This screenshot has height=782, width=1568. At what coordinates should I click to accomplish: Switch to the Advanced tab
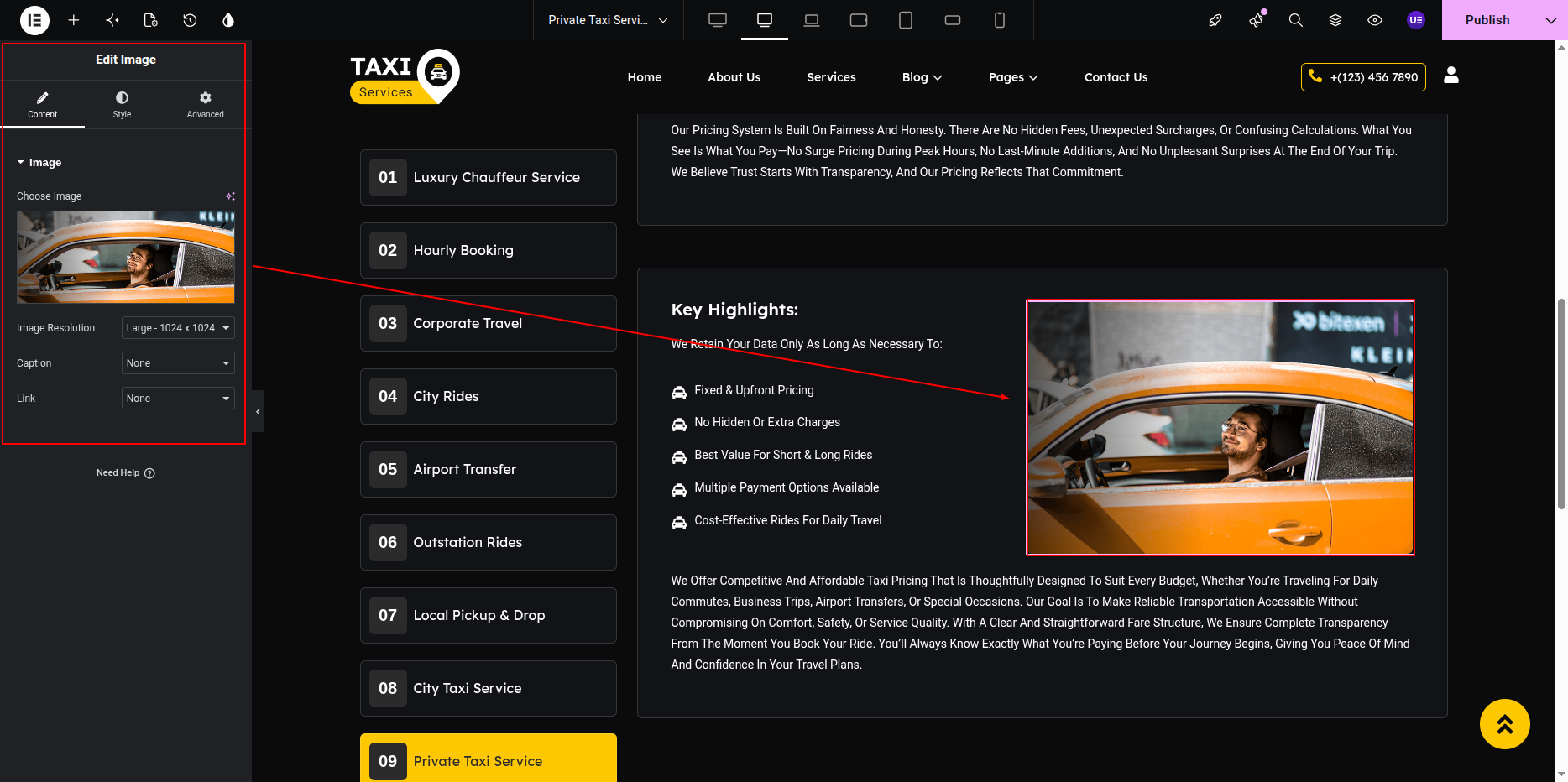(x=206, y=105)
